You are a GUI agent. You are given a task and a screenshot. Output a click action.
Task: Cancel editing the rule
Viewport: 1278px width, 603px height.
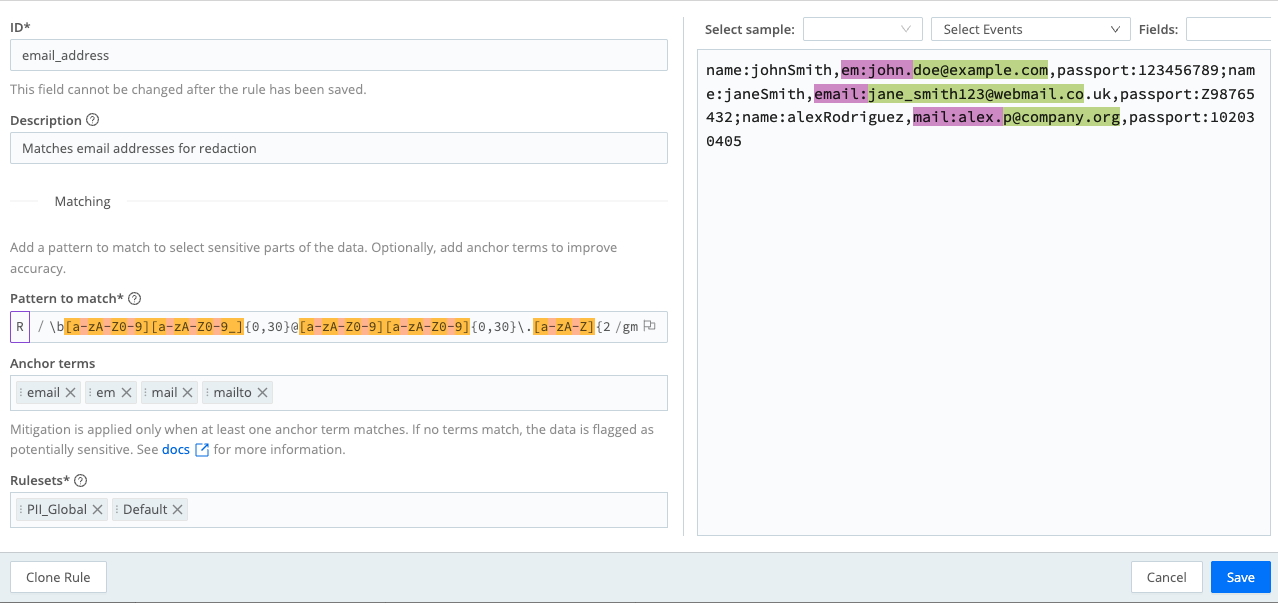click(1166, 577)
